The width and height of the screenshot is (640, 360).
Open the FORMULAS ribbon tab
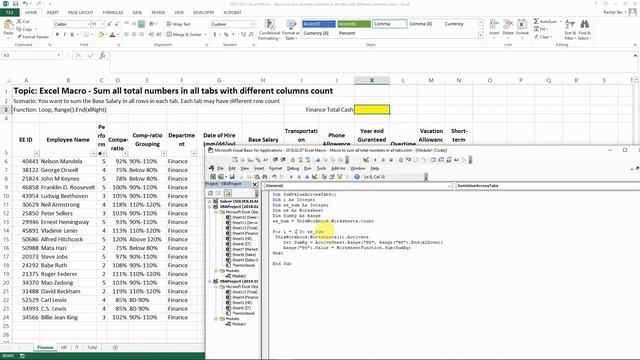[113, 13]
